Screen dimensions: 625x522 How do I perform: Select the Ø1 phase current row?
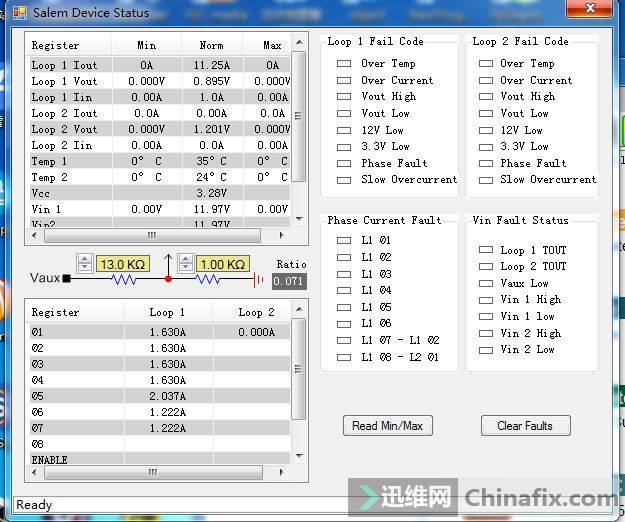tap(160, 332)
